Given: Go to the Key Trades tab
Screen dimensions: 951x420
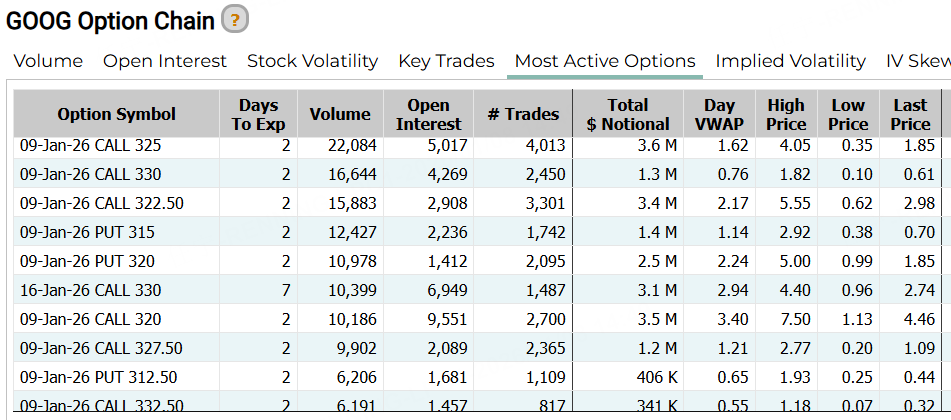Looking at the screenshot, I should (x=446, y=61).
